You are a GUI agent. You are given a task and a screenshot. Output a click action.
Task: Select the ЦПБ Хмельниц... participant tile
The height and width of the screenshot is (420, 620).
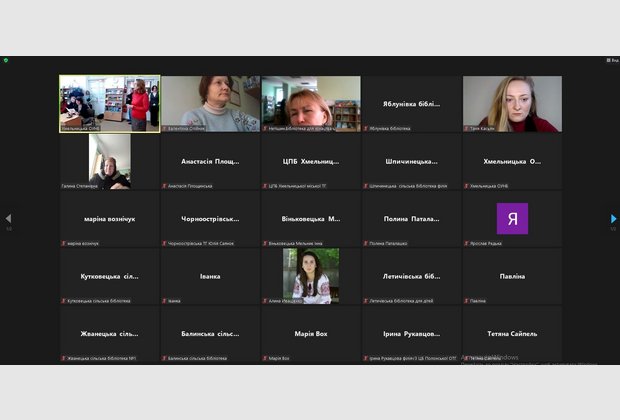click(x=310, y=161)
